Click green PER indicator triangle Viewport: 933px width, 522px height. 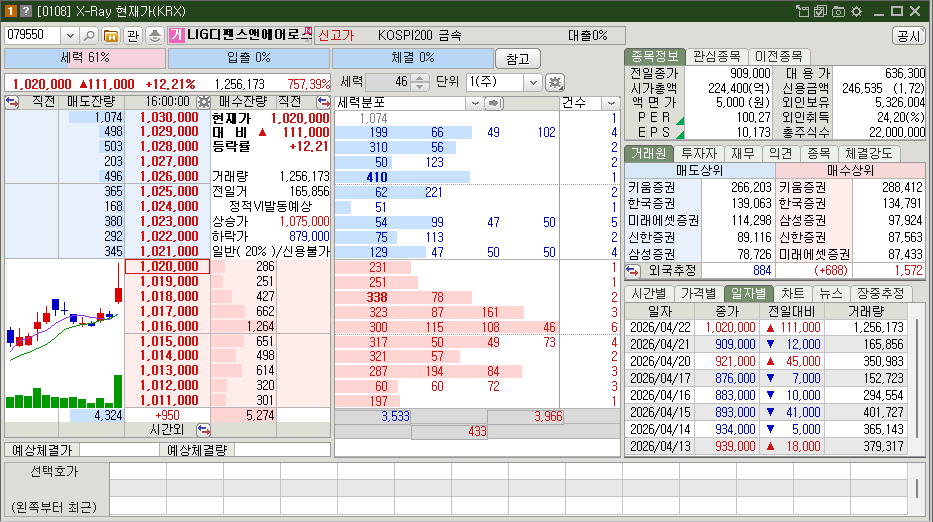(x=680, y=120)
